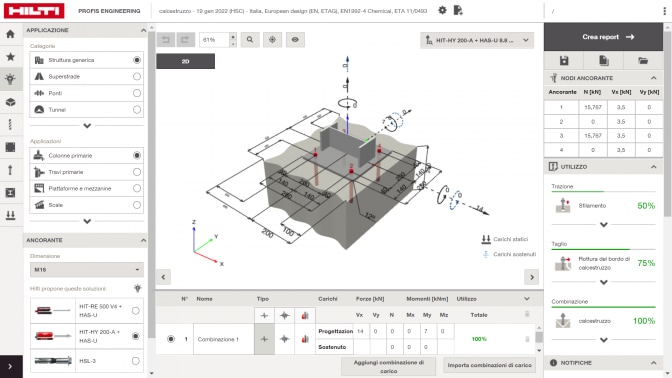Screen dimensions: 672x378
Task: Click the Hilti logo
Action: [x=34, y=11]
